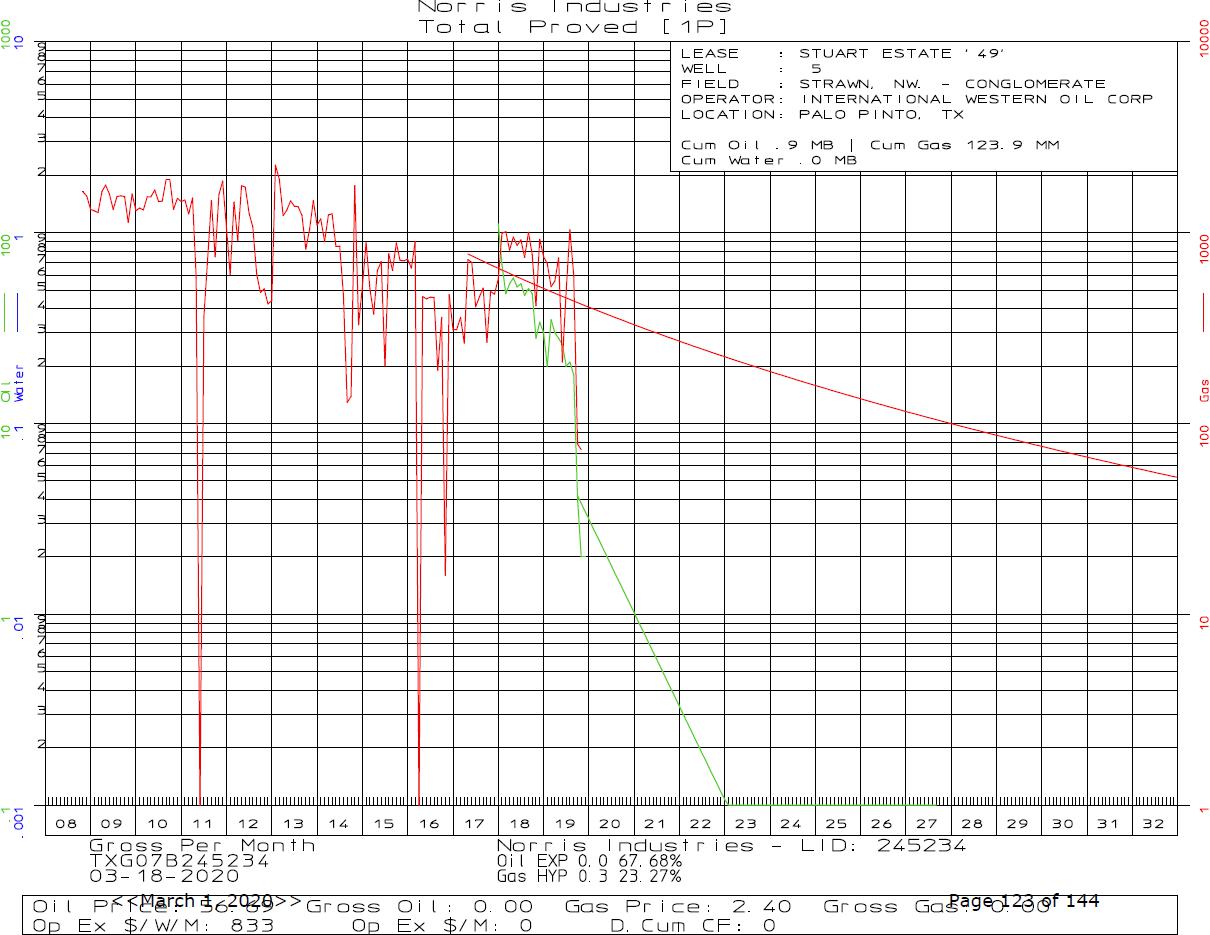This screenshot has height=935, width=1210.
Task: Click the Cum Gas 123.9 MM value
Action: 964,145
